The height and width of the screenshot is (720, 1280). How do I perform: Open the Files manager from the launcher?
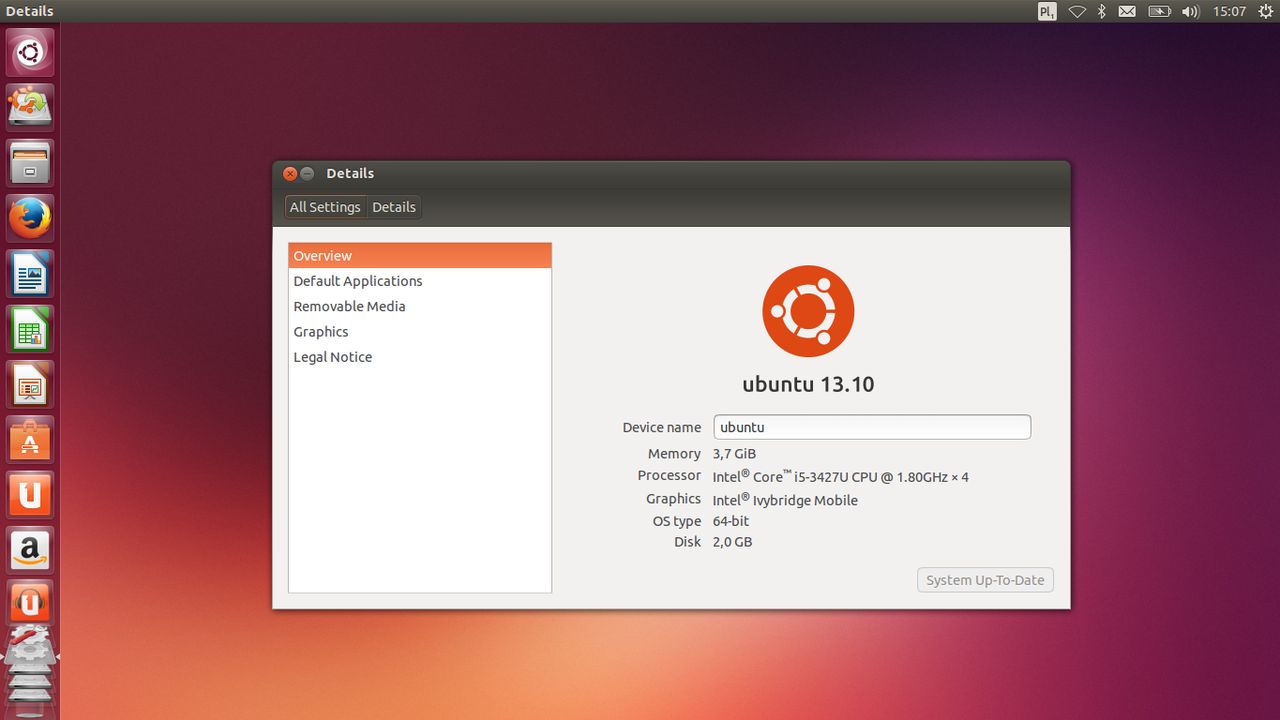30,162
